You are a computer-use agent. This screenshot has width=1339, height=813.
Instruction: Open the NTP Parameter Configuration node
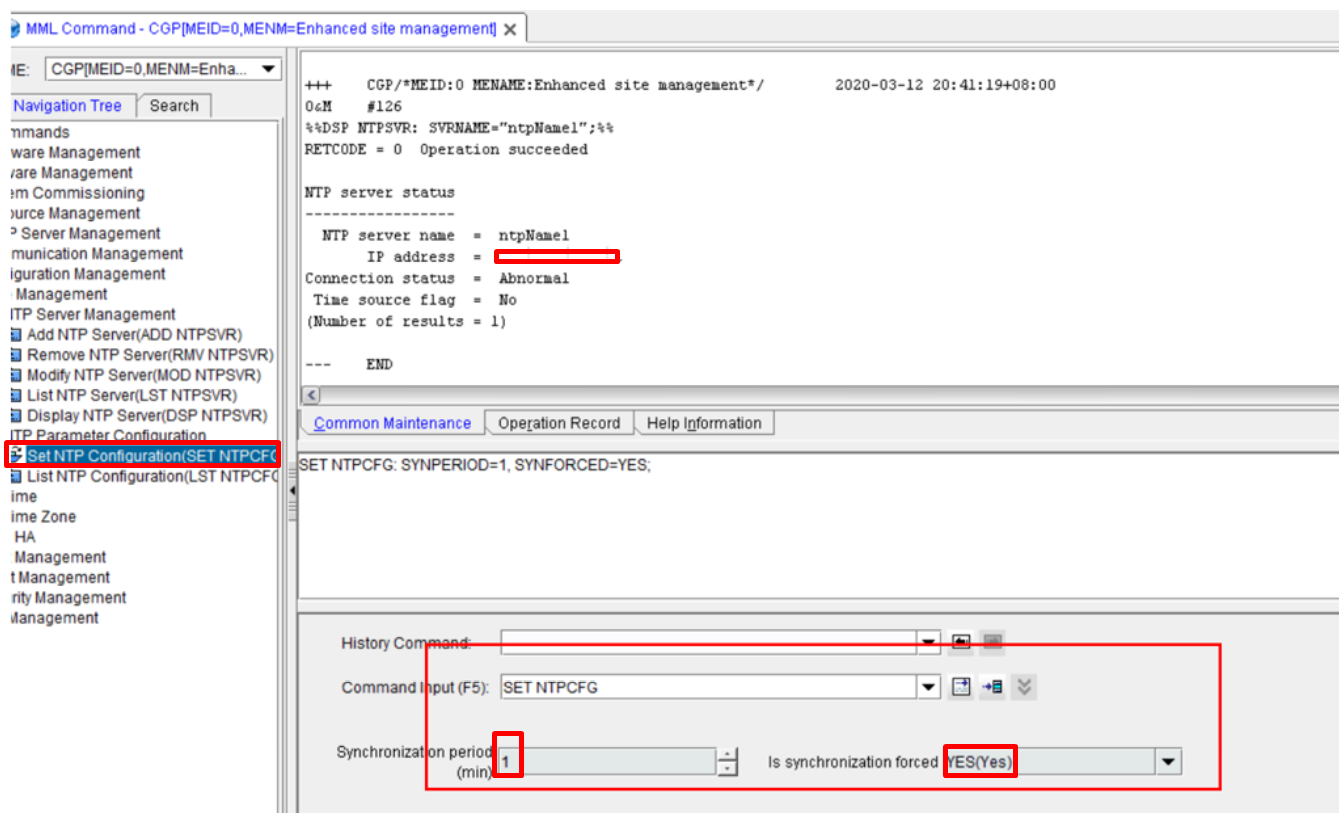click(107, 436)
